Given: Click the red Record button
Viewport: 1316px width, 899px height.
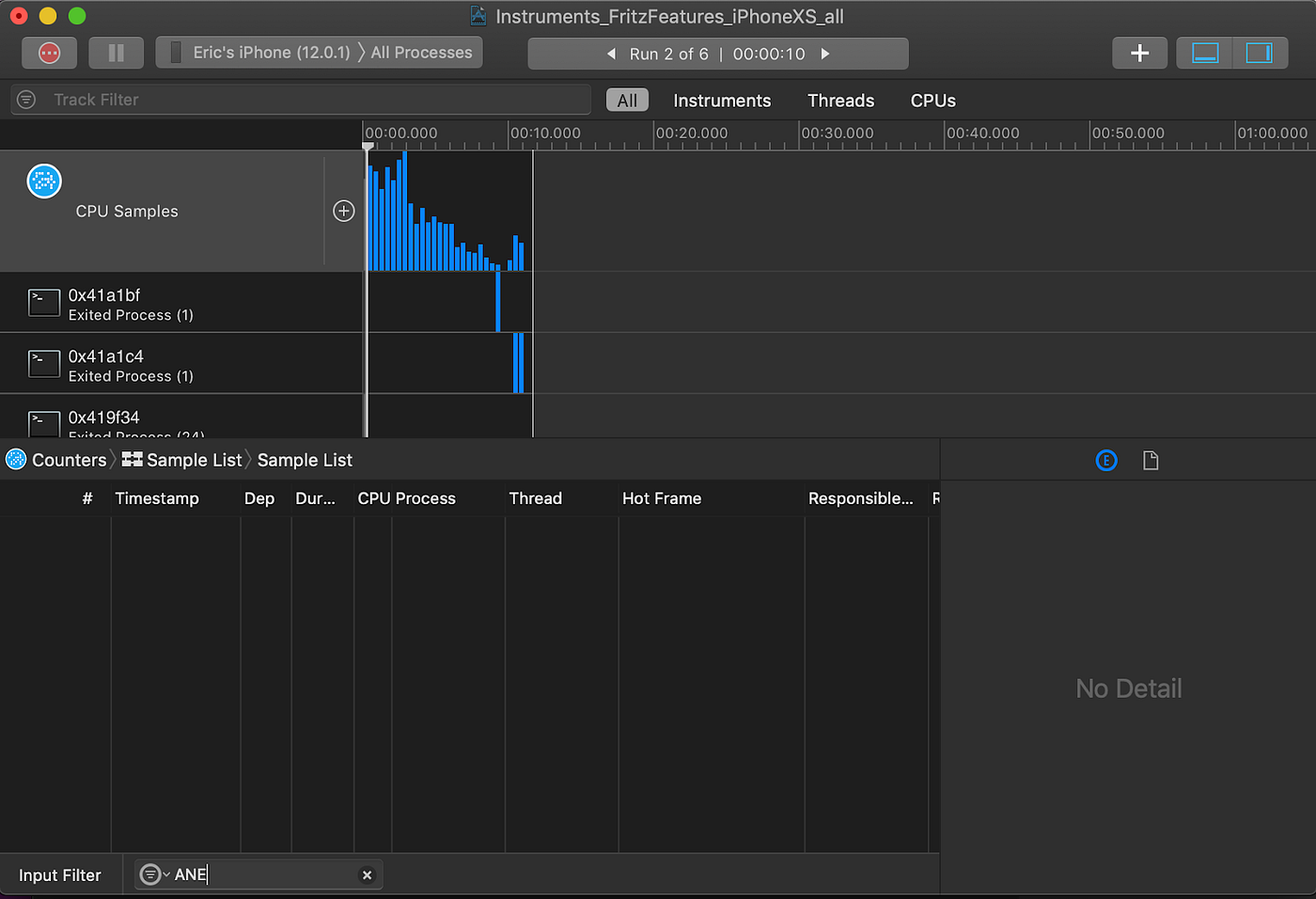Looking at the screenshot, I should [x=49, y=53].
